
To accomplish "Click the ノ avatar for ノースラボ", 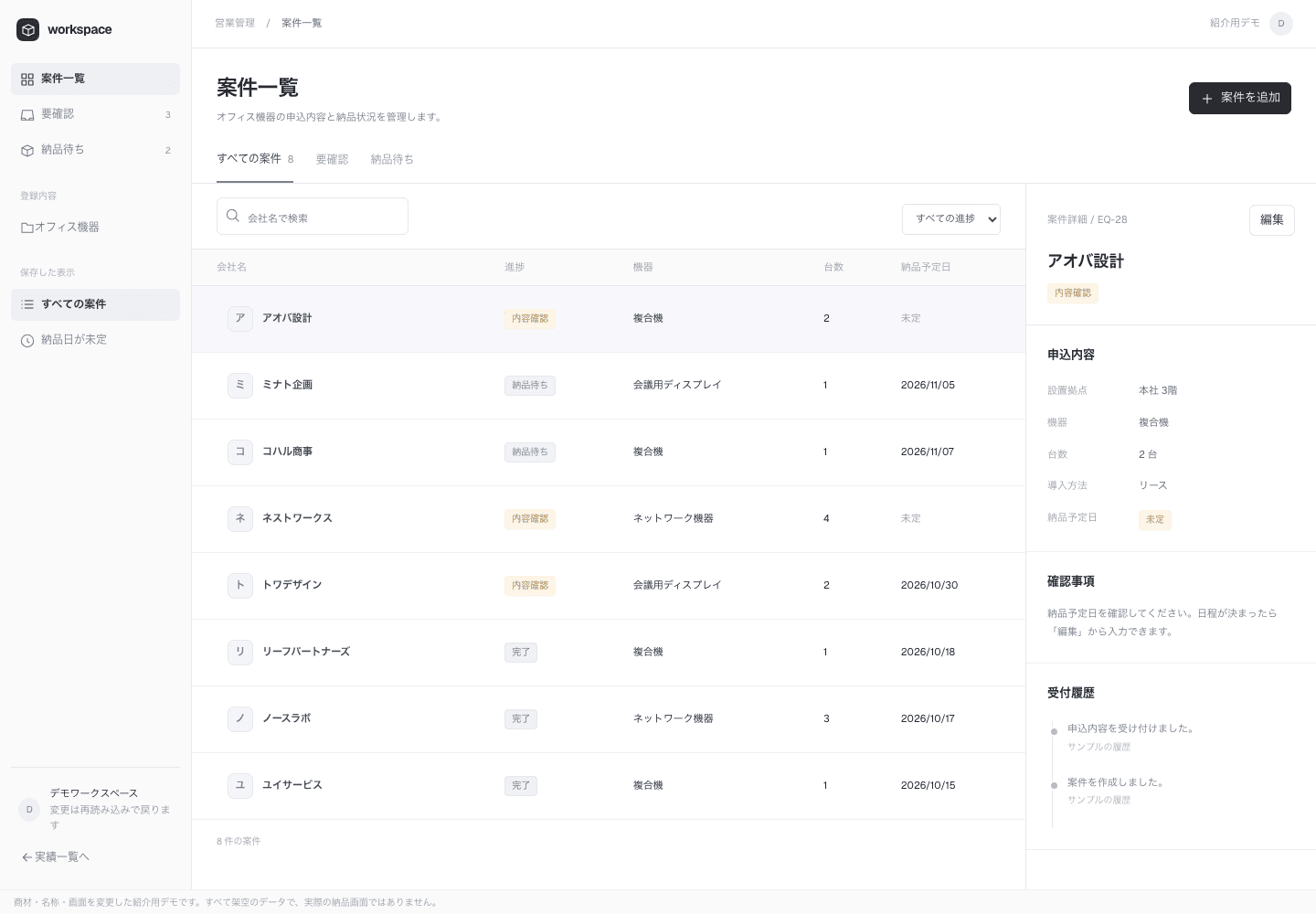I will click(240, 719).
